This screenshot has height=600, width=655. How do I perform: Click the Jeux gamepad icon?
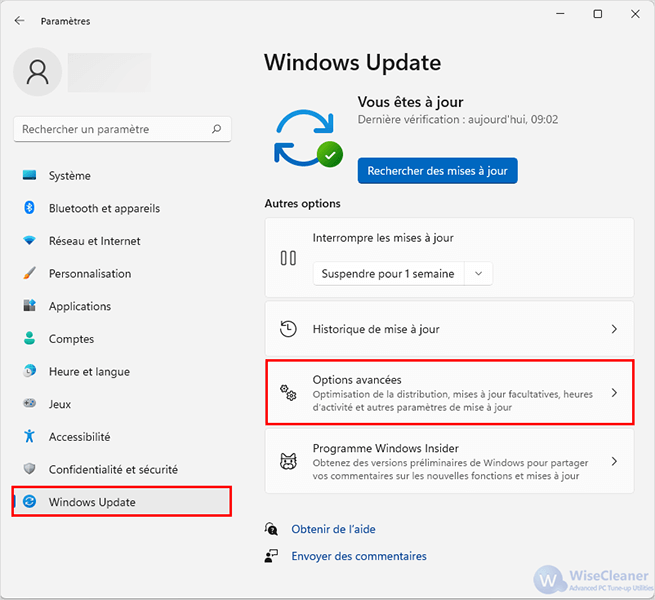point(29,404)
